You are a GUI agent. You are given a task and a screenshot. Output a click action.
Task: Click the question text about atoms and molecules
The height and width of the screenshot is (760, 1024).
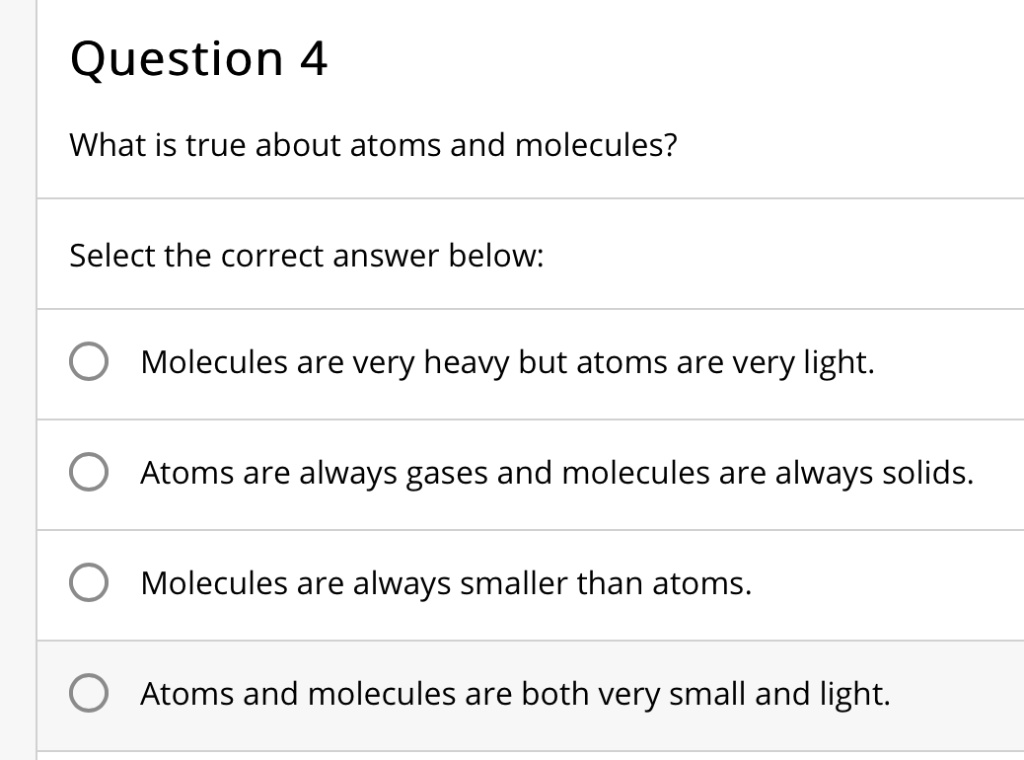pyautogui.click(x=372, y=145)
